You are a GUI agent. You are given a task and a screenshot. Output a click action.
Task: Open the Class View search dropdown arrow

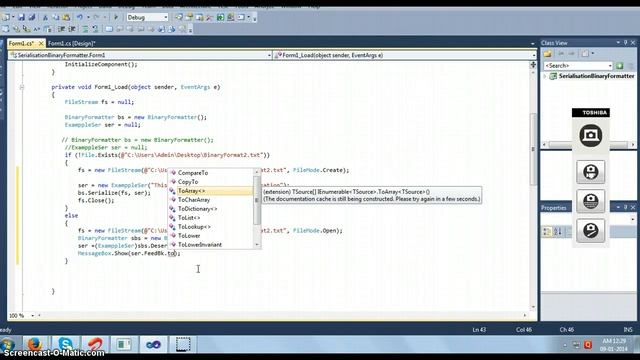(x=610, y=66)
